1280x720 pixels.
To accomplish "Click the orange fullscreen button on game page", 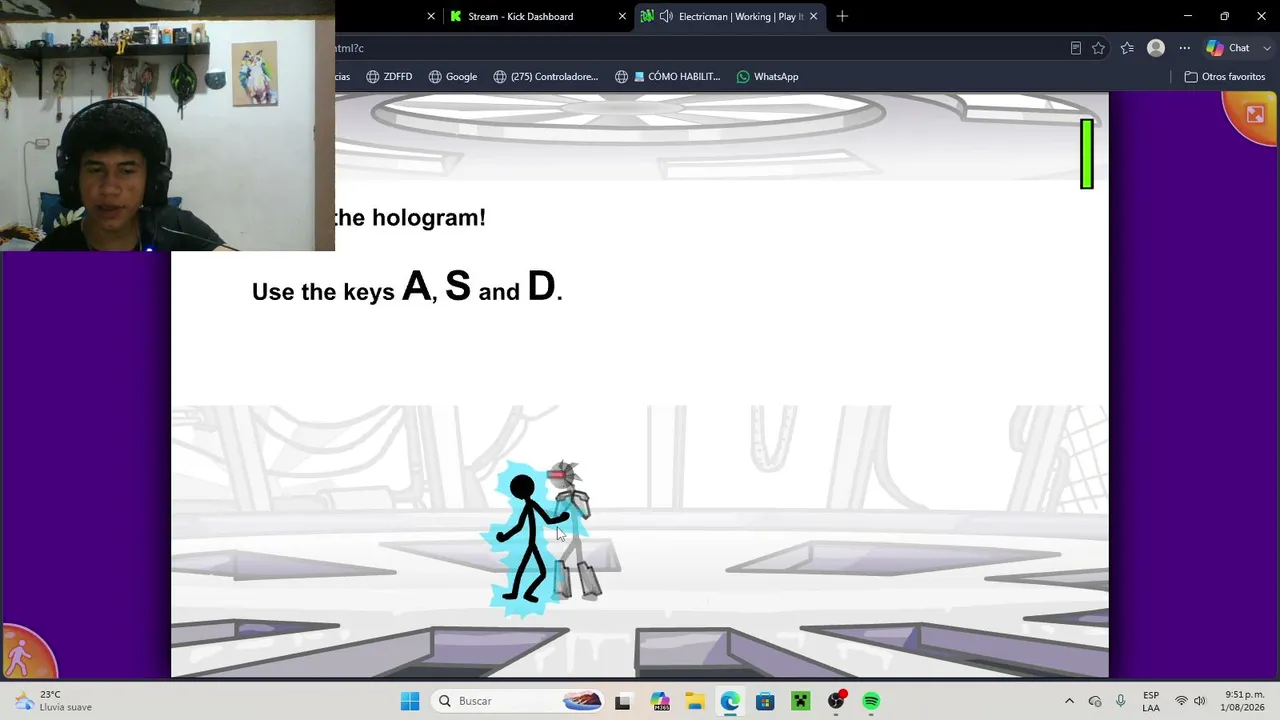I will (x=1253, y=117).
